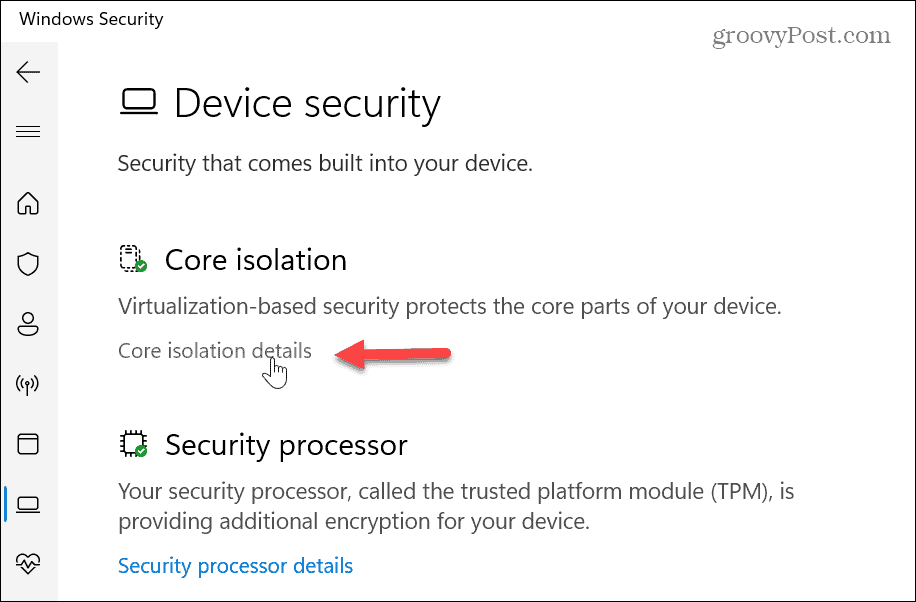Viewport: 916px width, 602px height.
Task: Click the green checkmark on Security processor
Action: pyautogui.click(x=142, y=453)
